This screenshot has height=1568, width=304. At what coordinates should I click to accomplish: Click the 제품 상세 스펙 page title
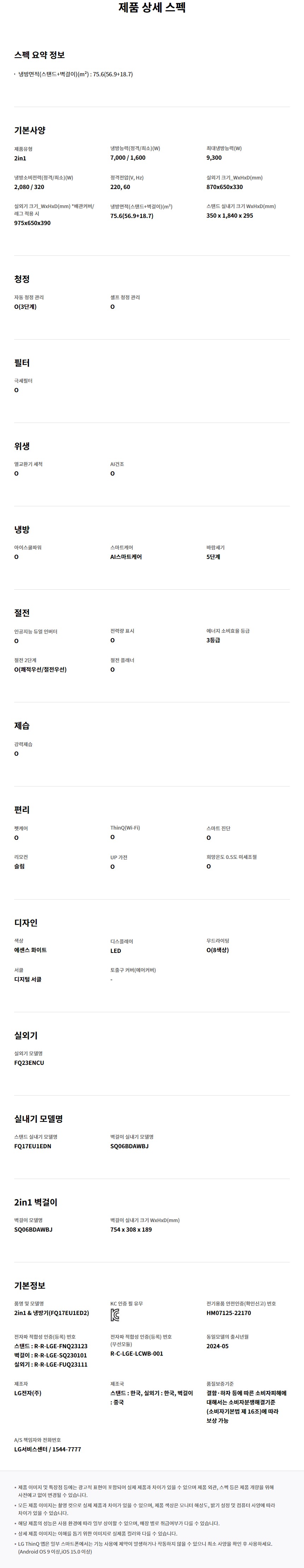(x=152, y=8)
